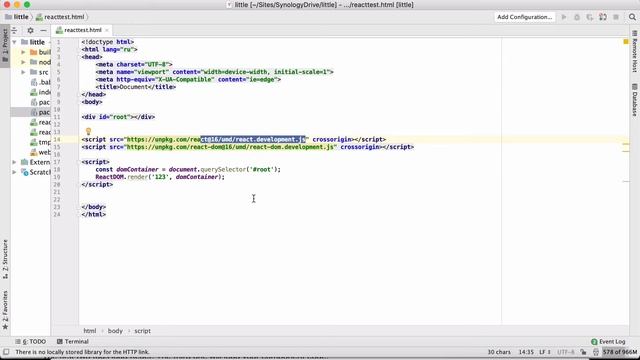The image size is (640, 360).
Task: Click the yellow inspection status square
Action: (x=626, y=42)
